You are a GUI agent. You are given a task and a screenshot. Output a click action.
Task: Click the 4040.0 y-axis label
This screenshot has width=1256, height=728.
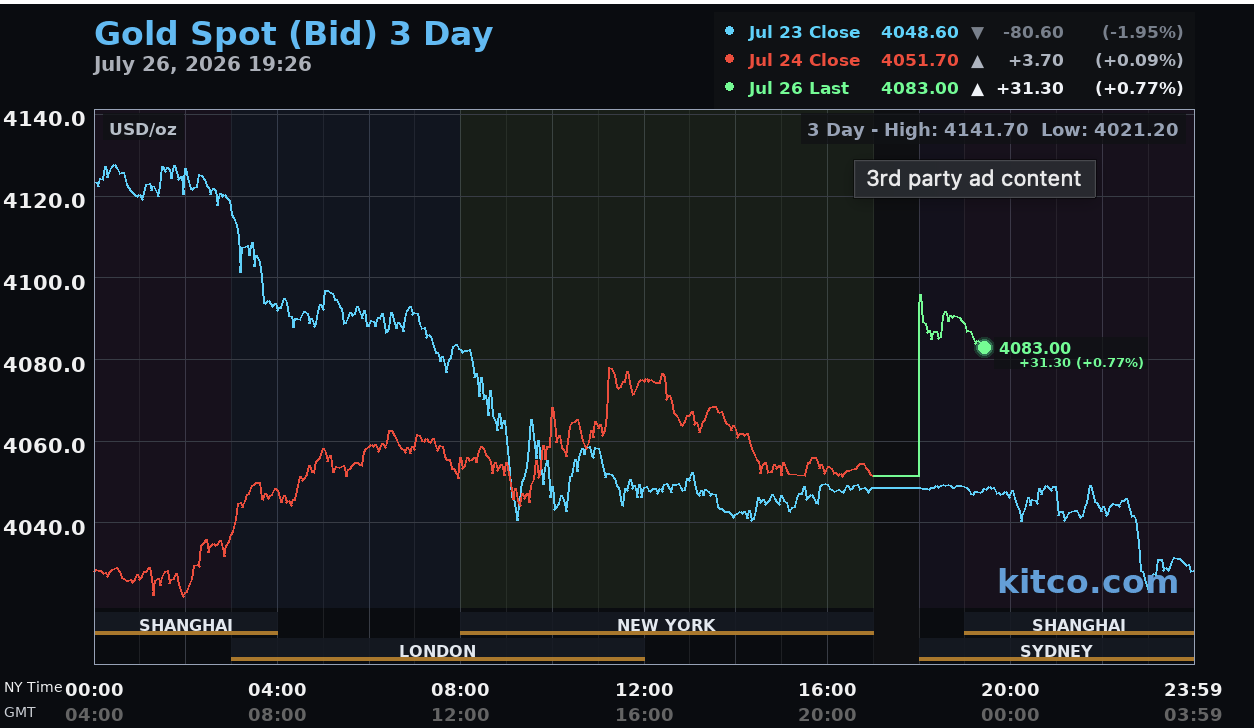[x=44, y=526]
